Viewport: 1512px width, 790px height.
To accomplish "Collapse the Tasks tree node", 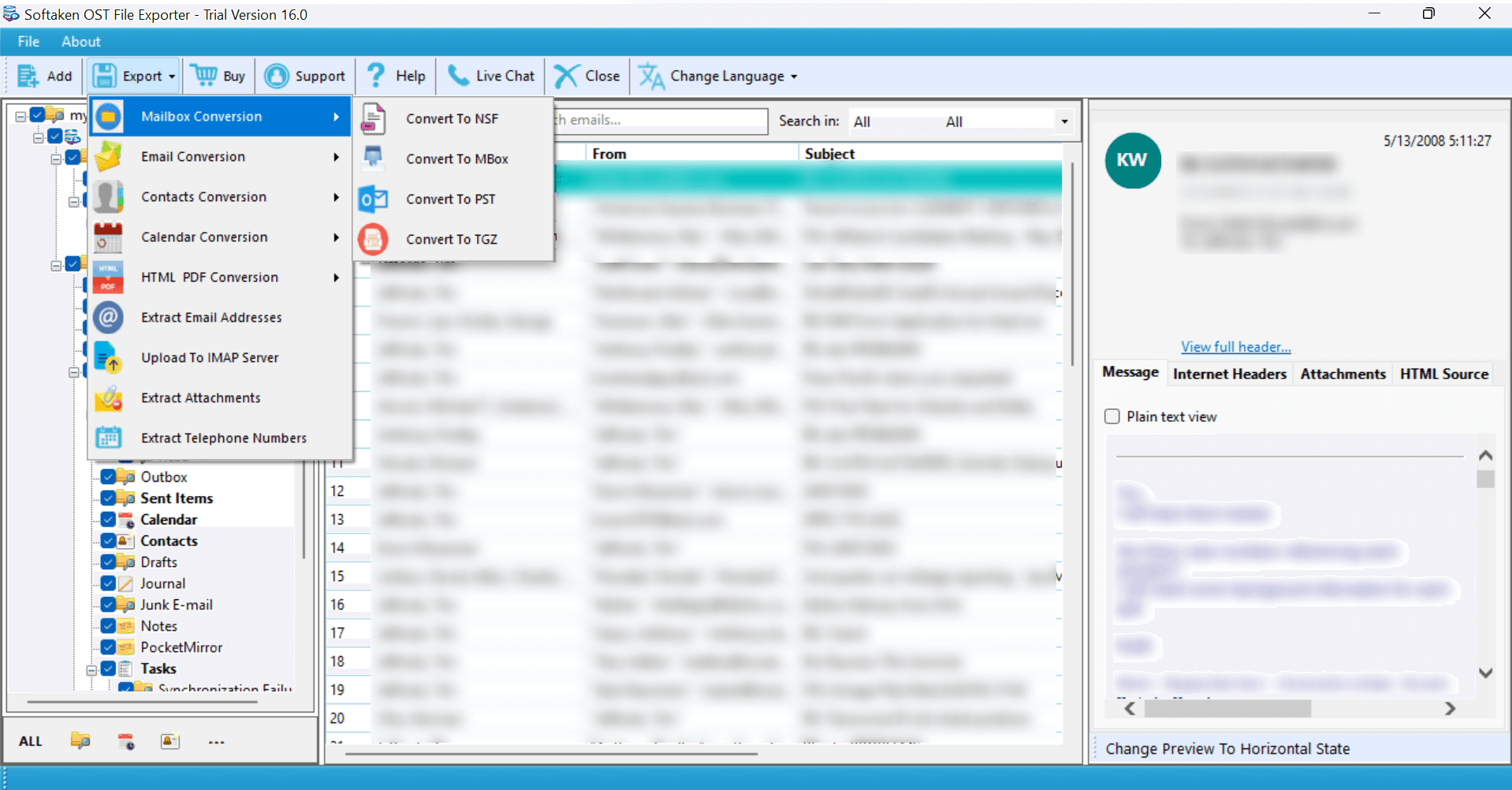I will 91,669.
